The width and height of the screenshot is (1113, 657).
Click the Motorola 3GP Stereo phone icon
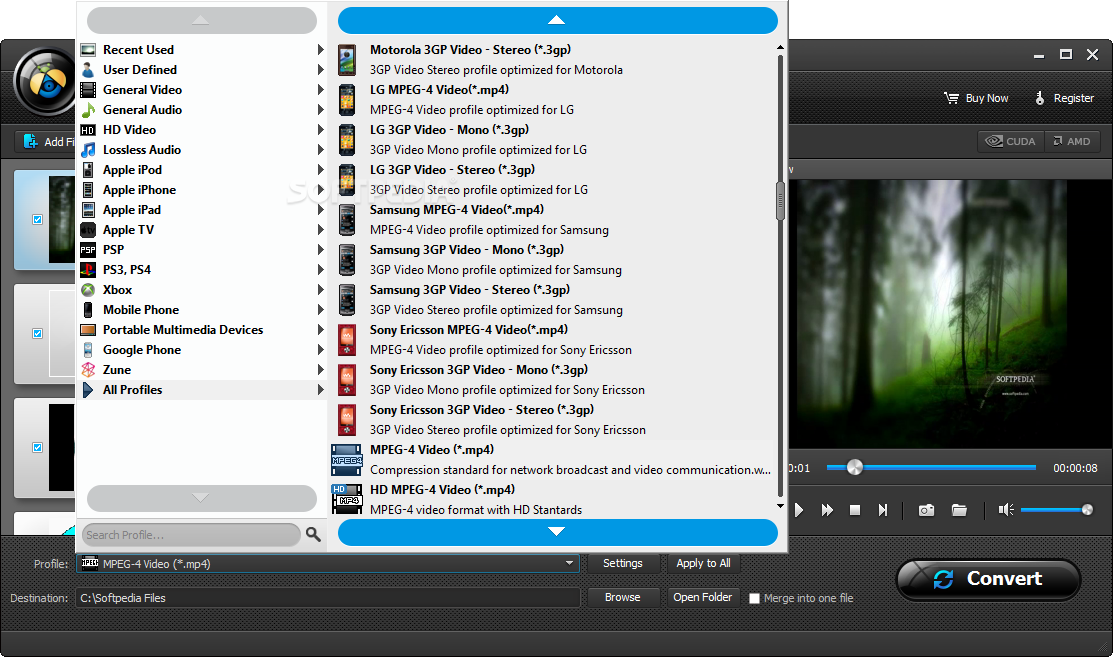point(346,60)
